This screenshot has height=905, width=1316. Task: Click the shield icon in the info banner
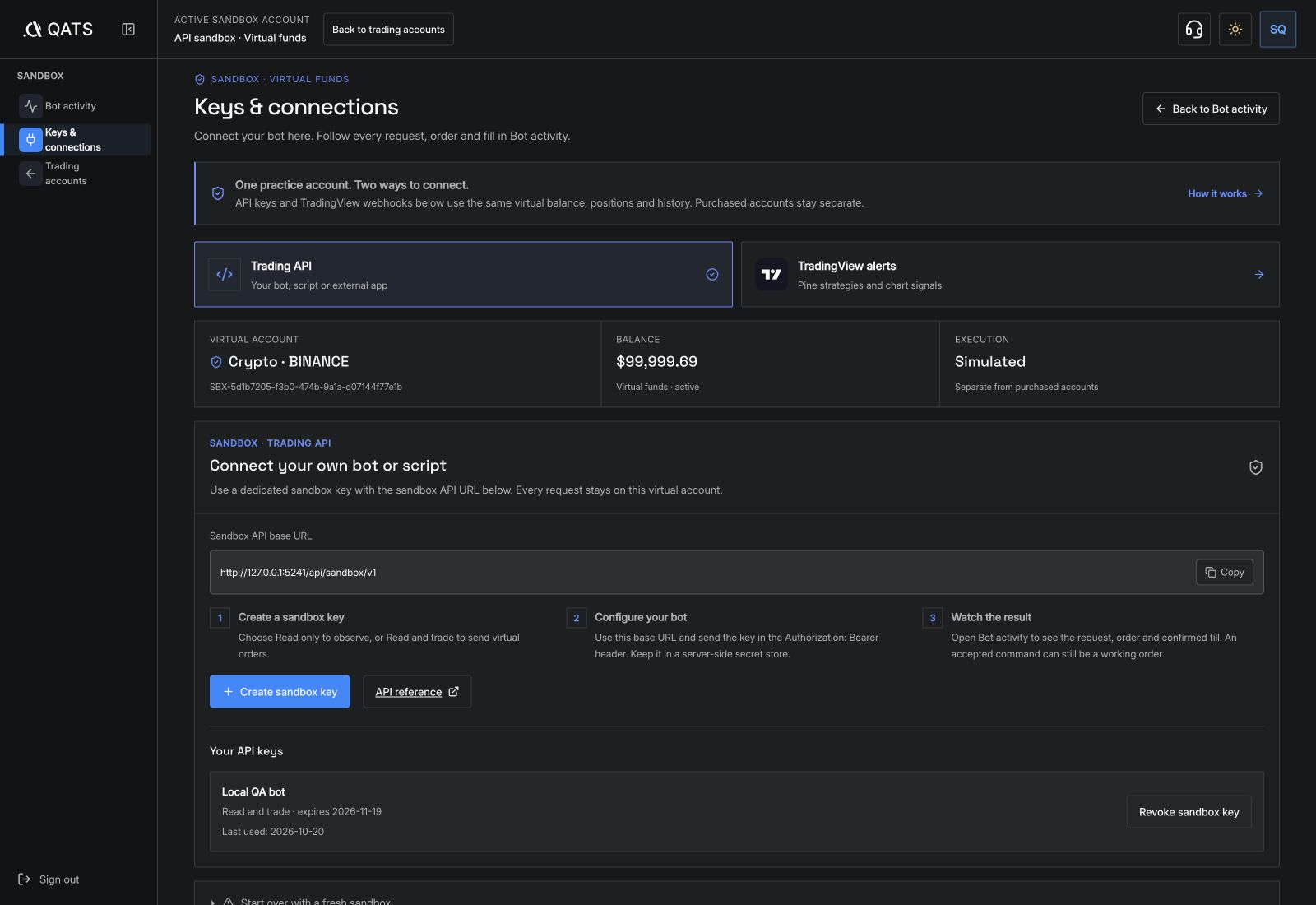[218, 193]
